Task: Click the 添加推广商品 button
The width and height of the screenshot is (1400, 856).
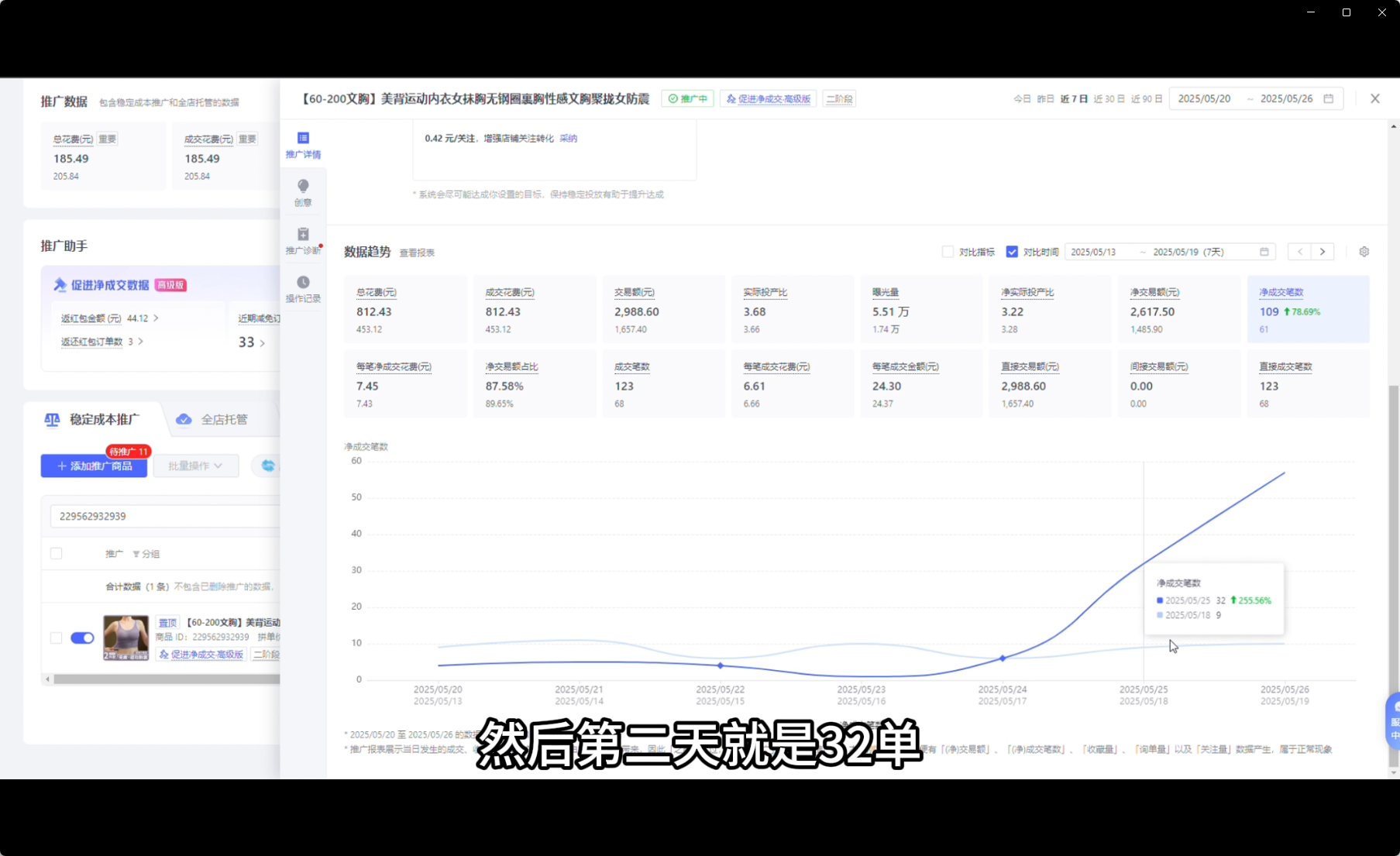Action: click(94, 466)
